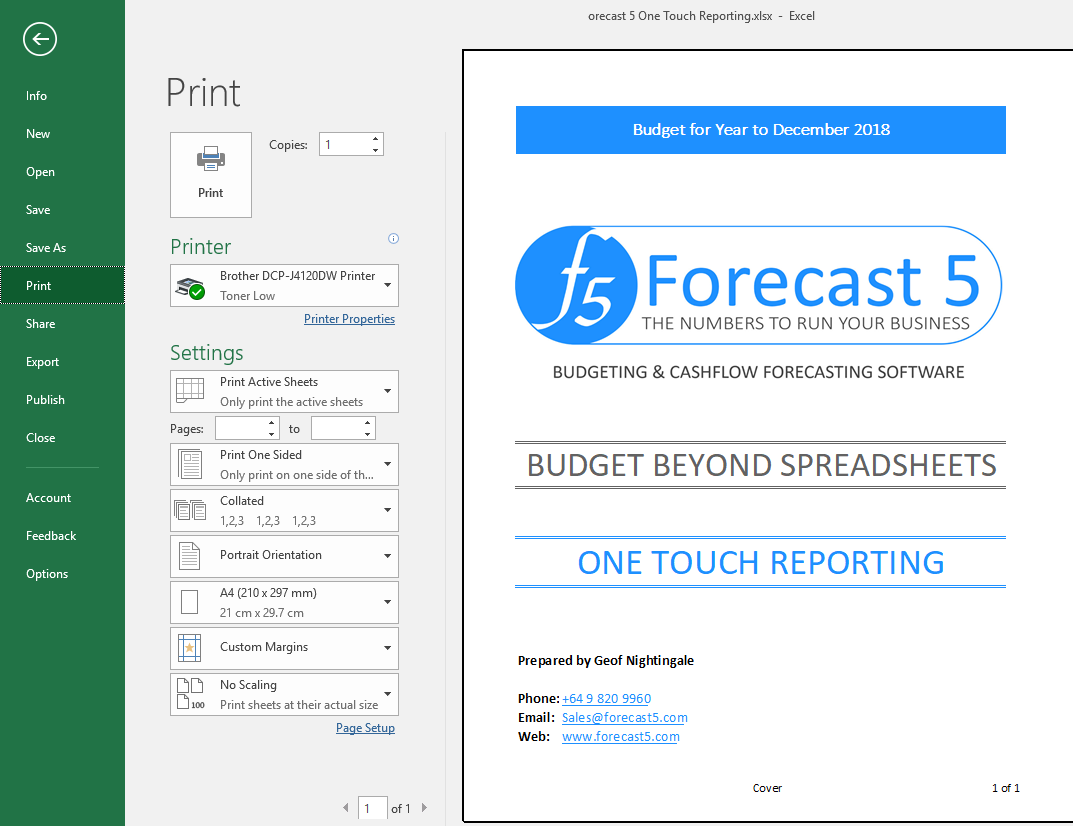Expand the Print One Sided dropdown
This screenshot has width=1073, height=826.
[284, 465]
